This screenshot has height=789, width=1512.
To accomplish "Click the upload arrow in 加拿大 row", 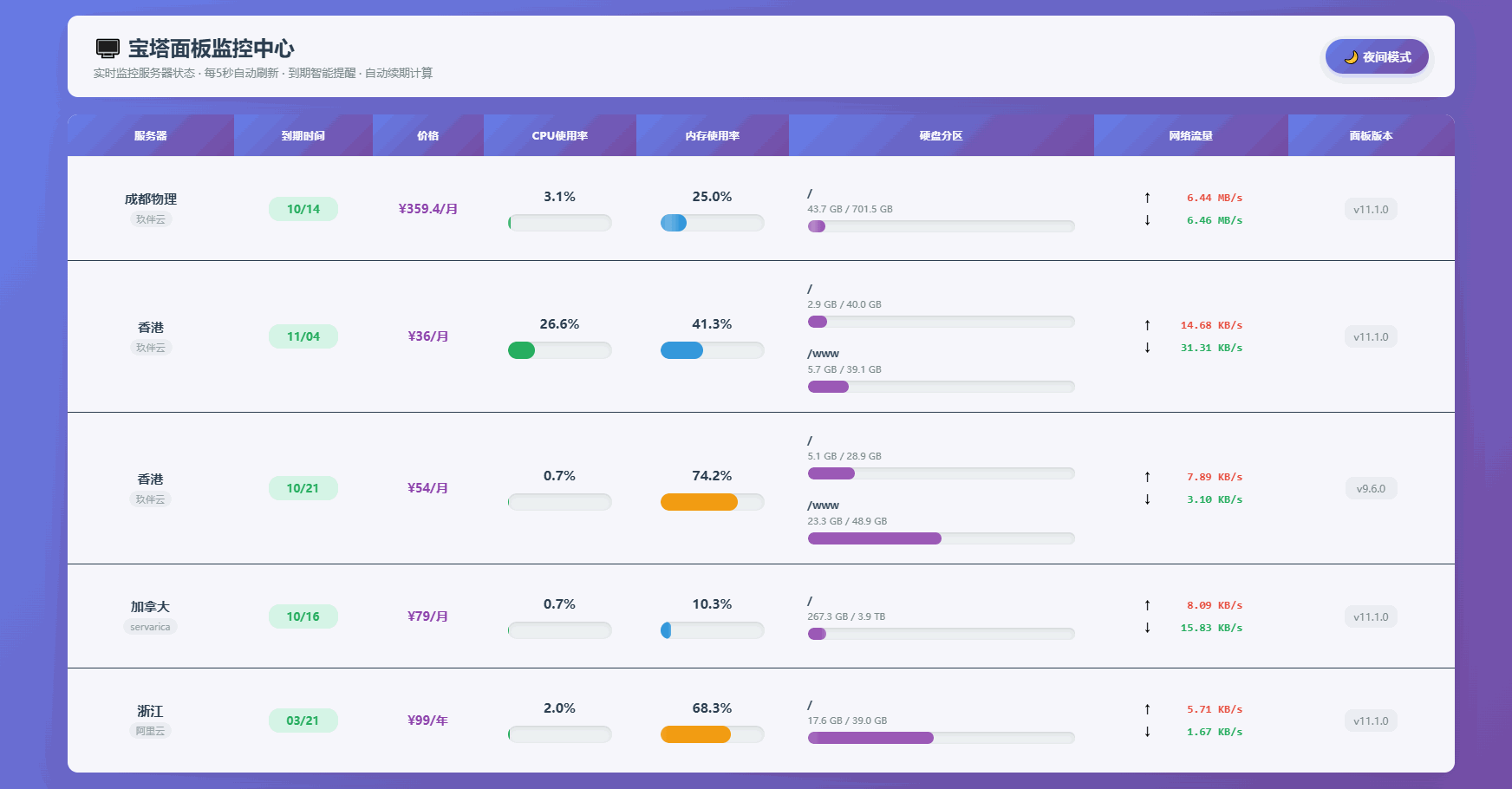I will (x=1147, y=605).
